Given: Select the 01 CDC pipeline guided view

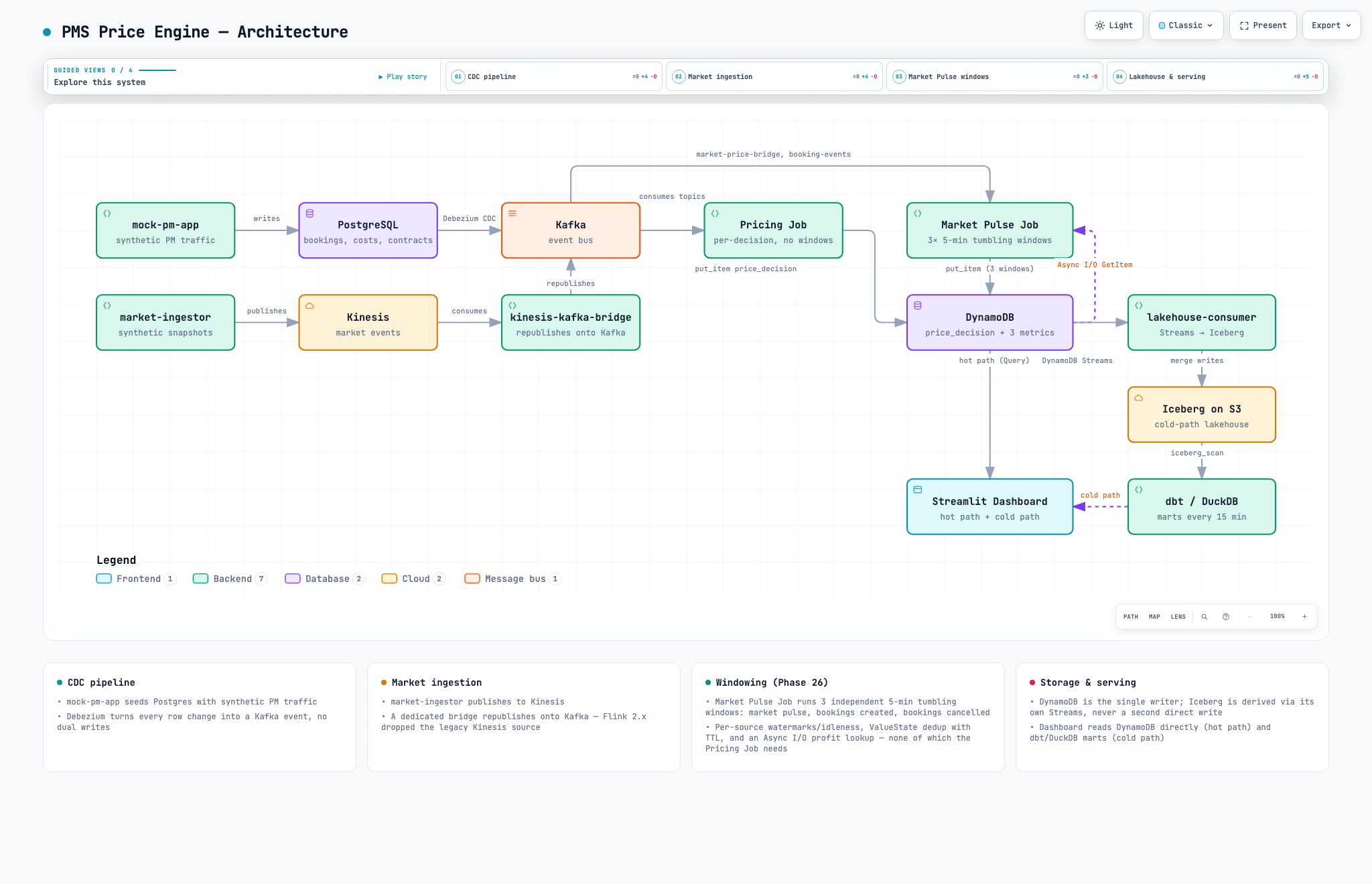Looking at the screenshot, I should point(554,76).
